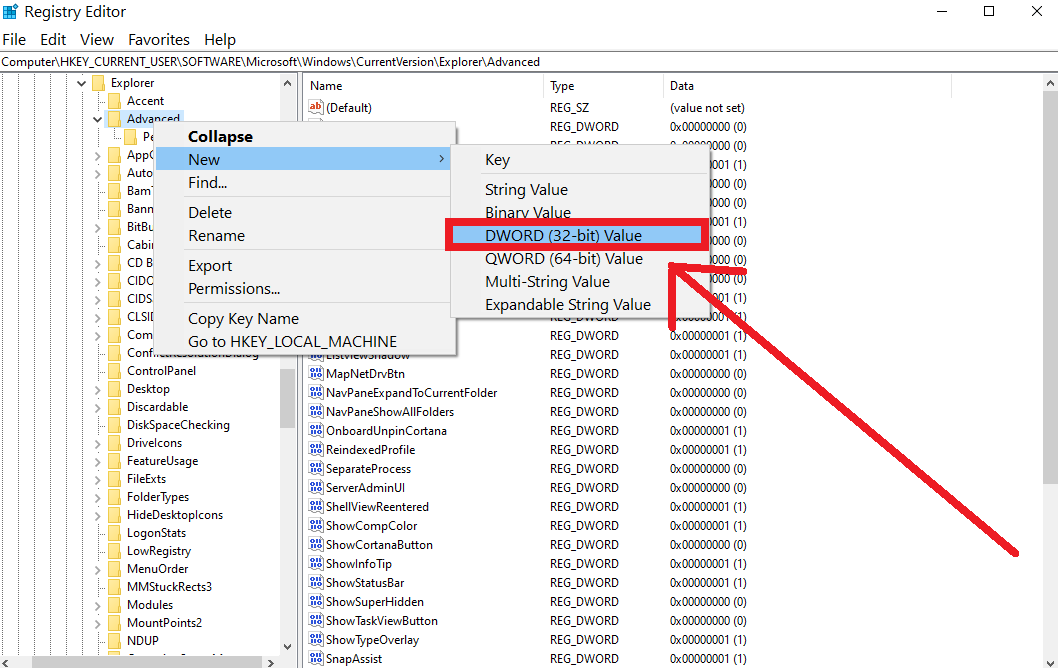
Task: Click Copy Key Name in context menu
Action: (243, 319)
